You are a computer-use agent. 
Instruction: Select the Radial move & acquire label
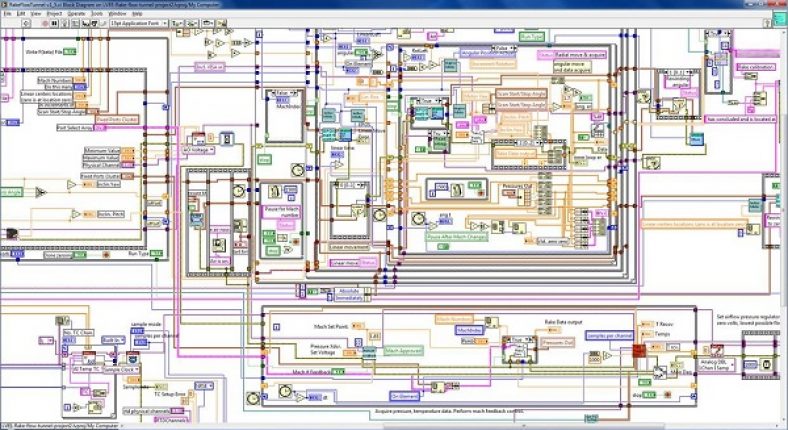click(580, 55)
